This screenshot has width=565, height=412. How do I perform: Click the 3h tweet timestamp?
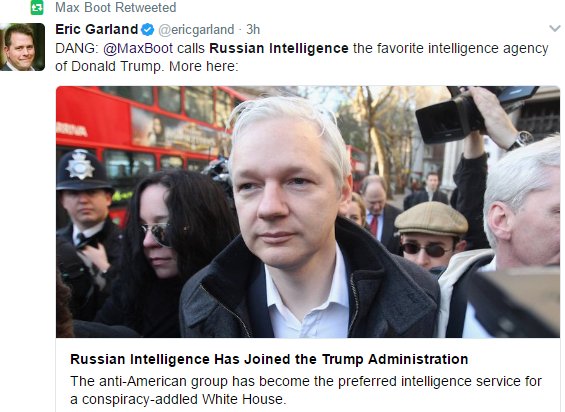(253, 30)
